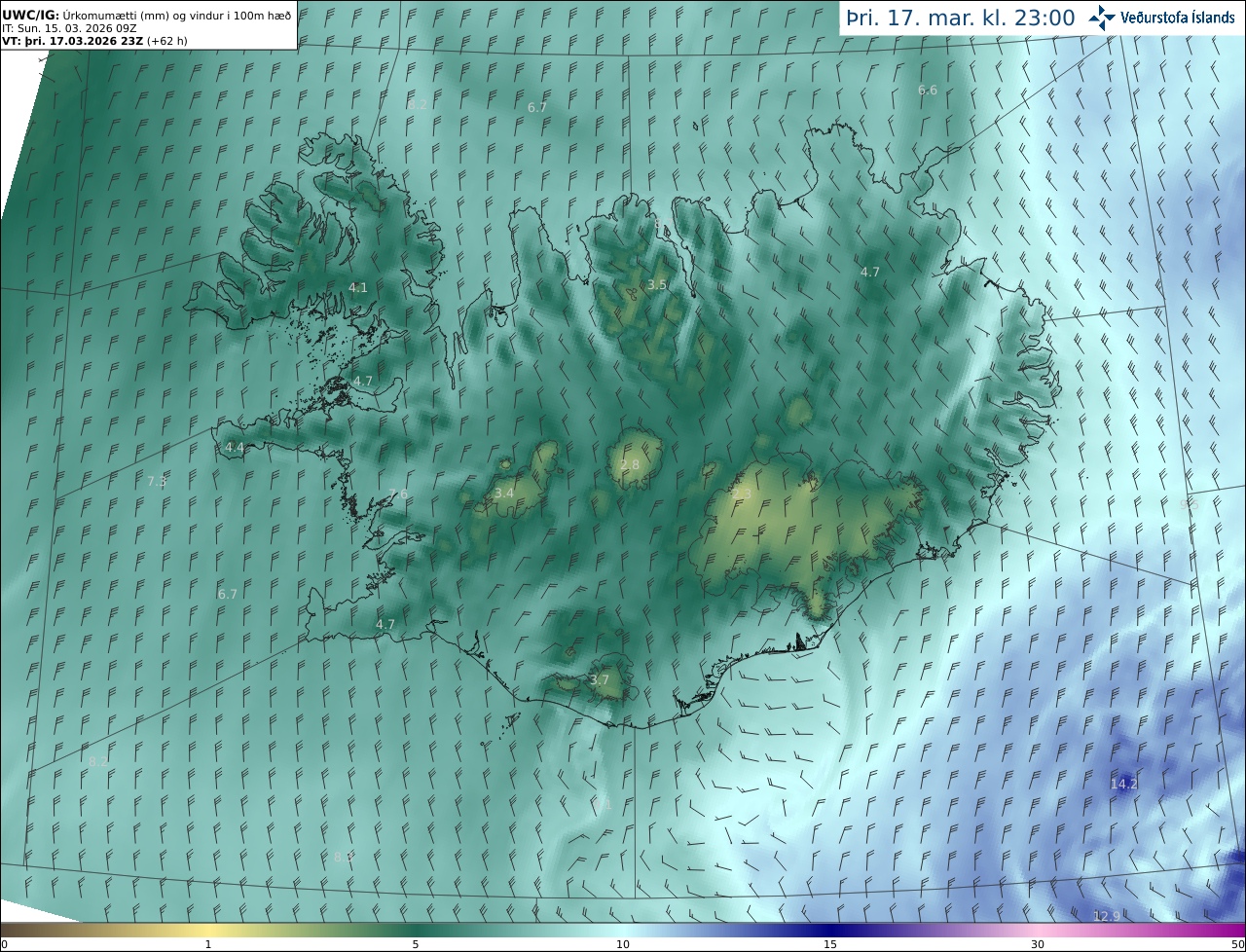The image size is (1246, 952).
Task: Select the UWC/IG Úrkomumætti title text
Action: pos(146,14)
